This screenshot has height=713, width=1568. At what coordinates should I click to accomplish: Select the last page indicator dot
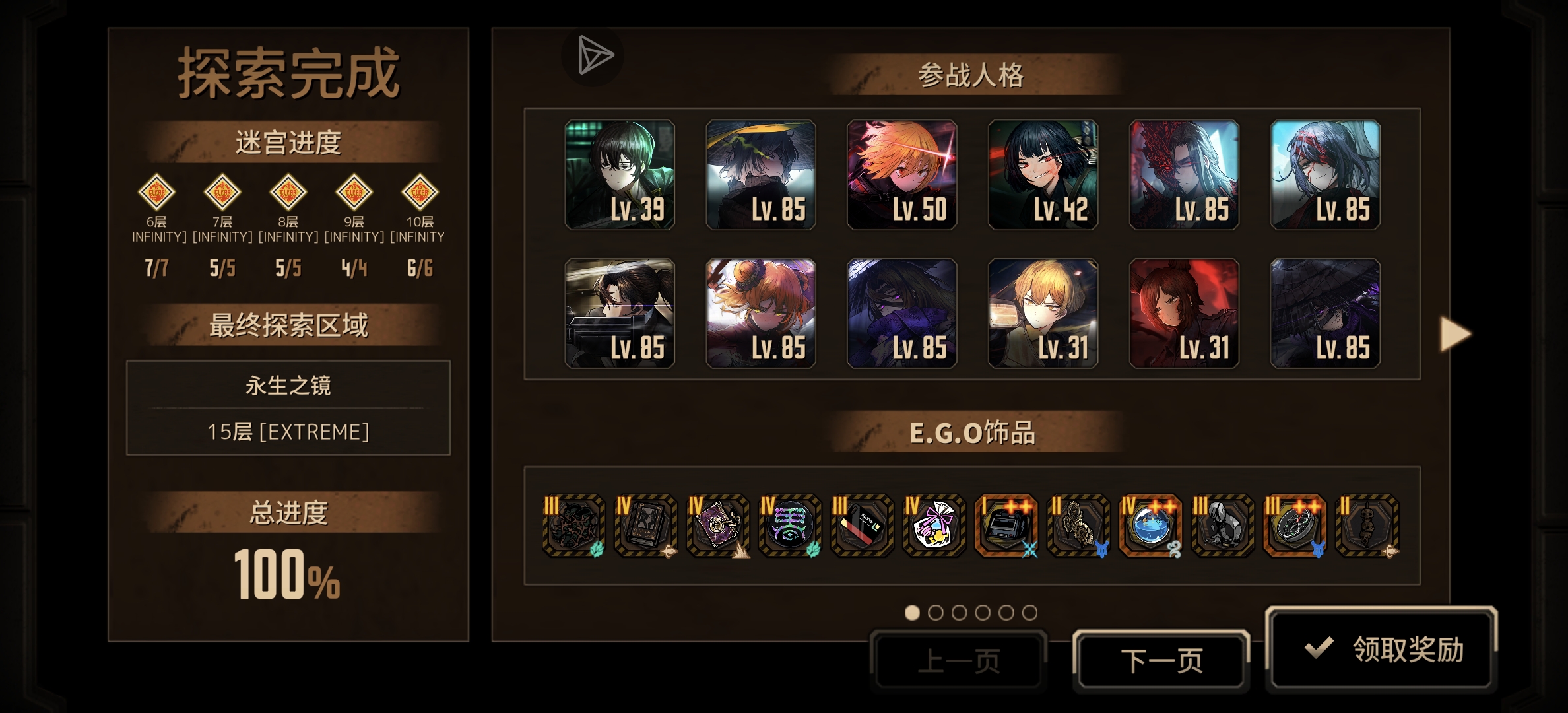point(1029,613)
